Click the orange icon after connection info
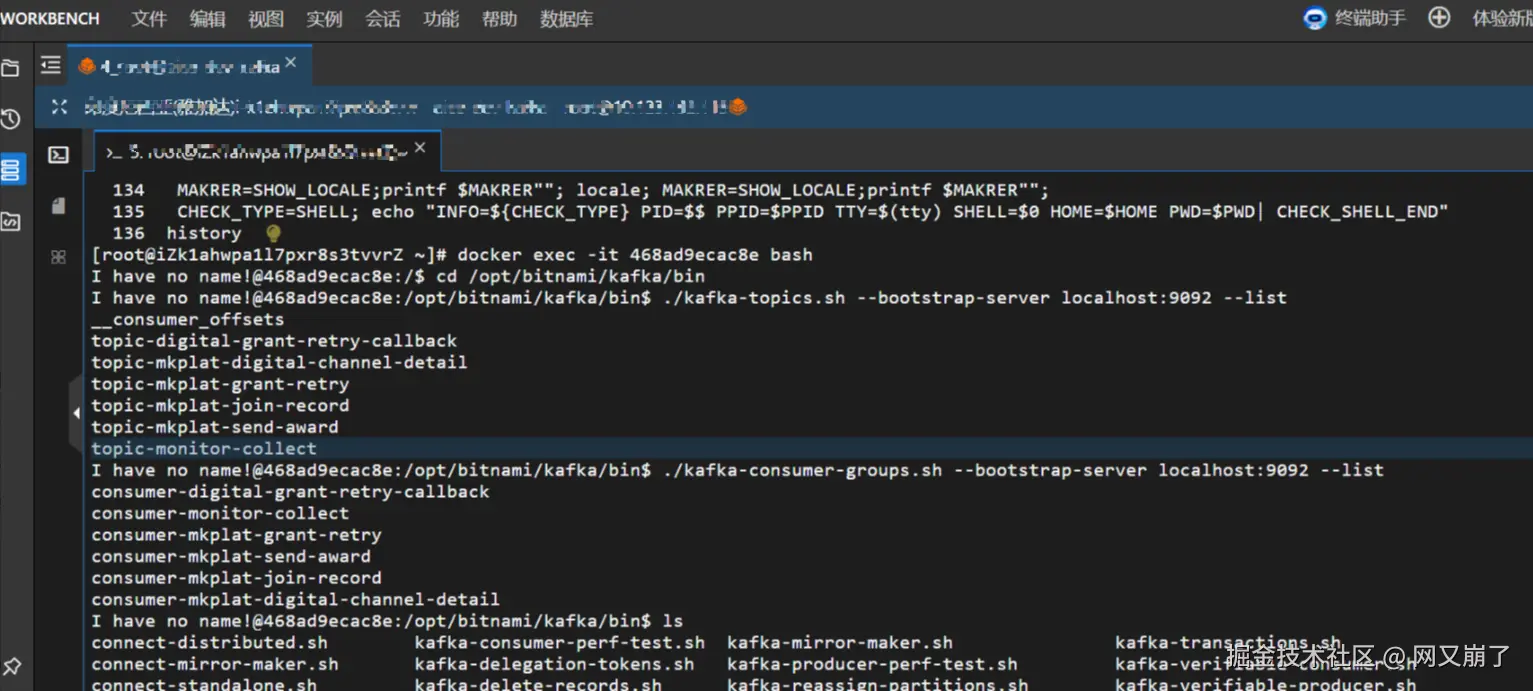Image resolution: width=1533 pixels, height=691 pixels. tap(737, 106)
